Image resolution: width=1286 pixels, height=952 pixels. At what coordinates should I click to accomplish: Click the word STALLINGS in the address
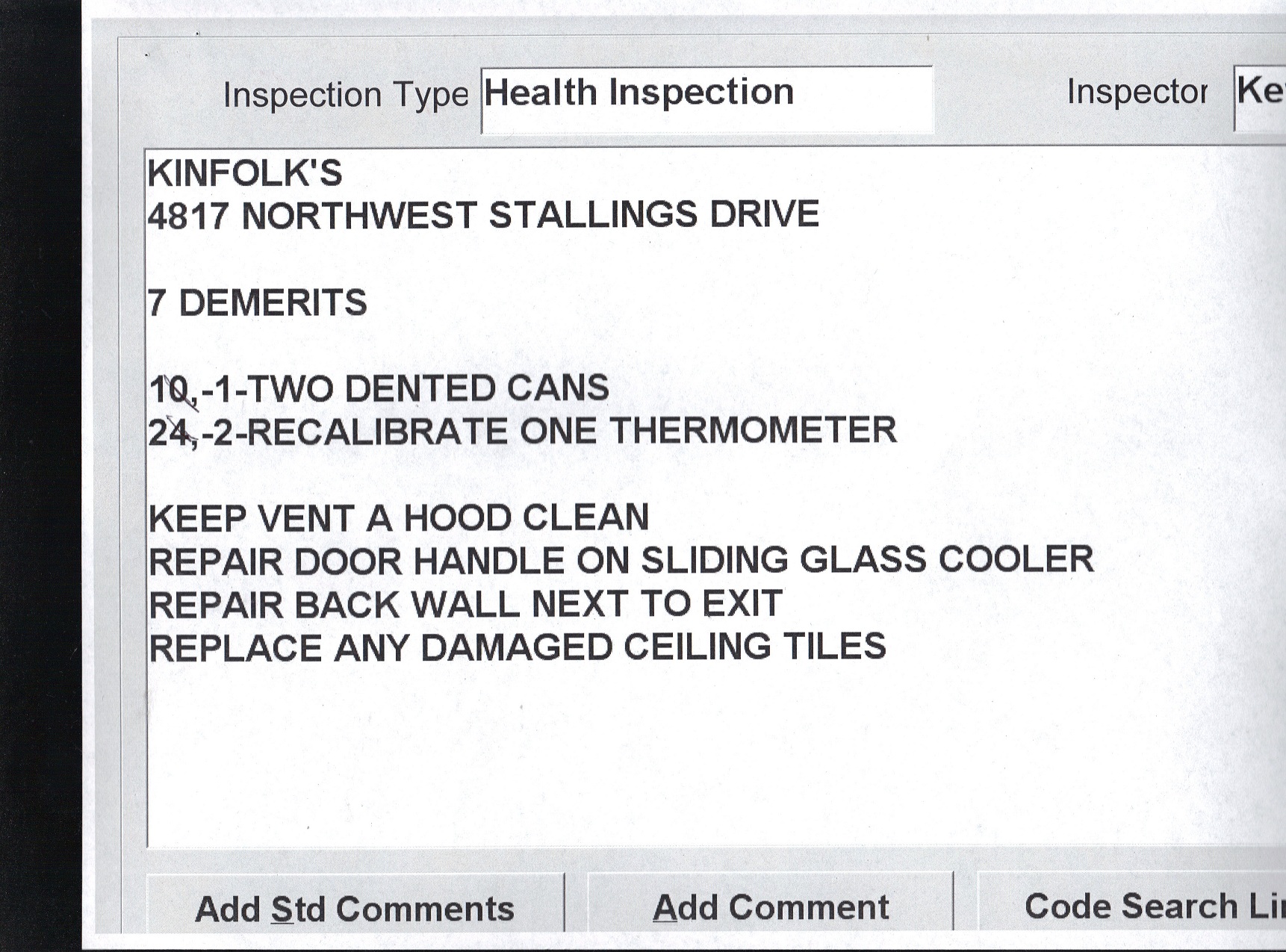tap(593, 215)
